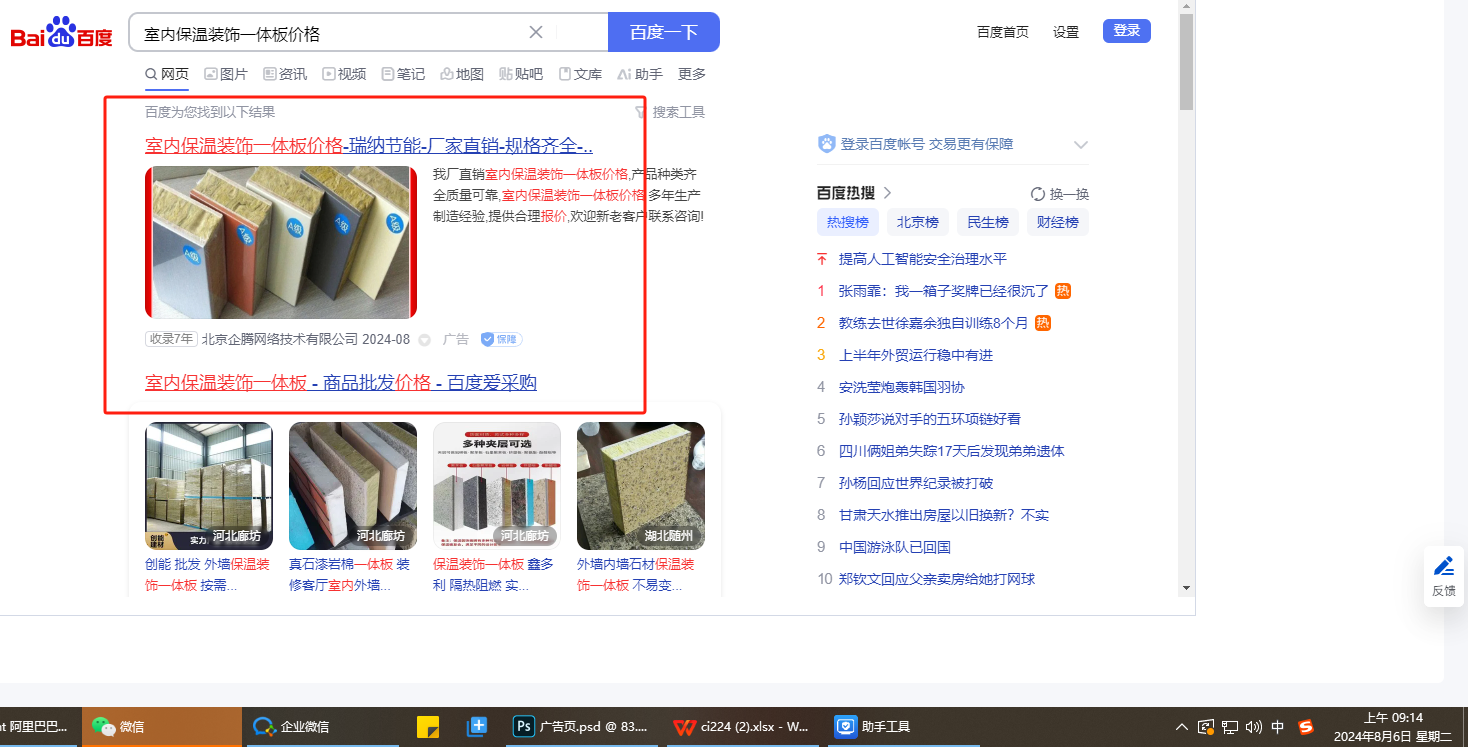Click the security tray icon beside the overflow arrow
The image size is (1468, 747).
pyautogui.click(x=1206, y=727)
